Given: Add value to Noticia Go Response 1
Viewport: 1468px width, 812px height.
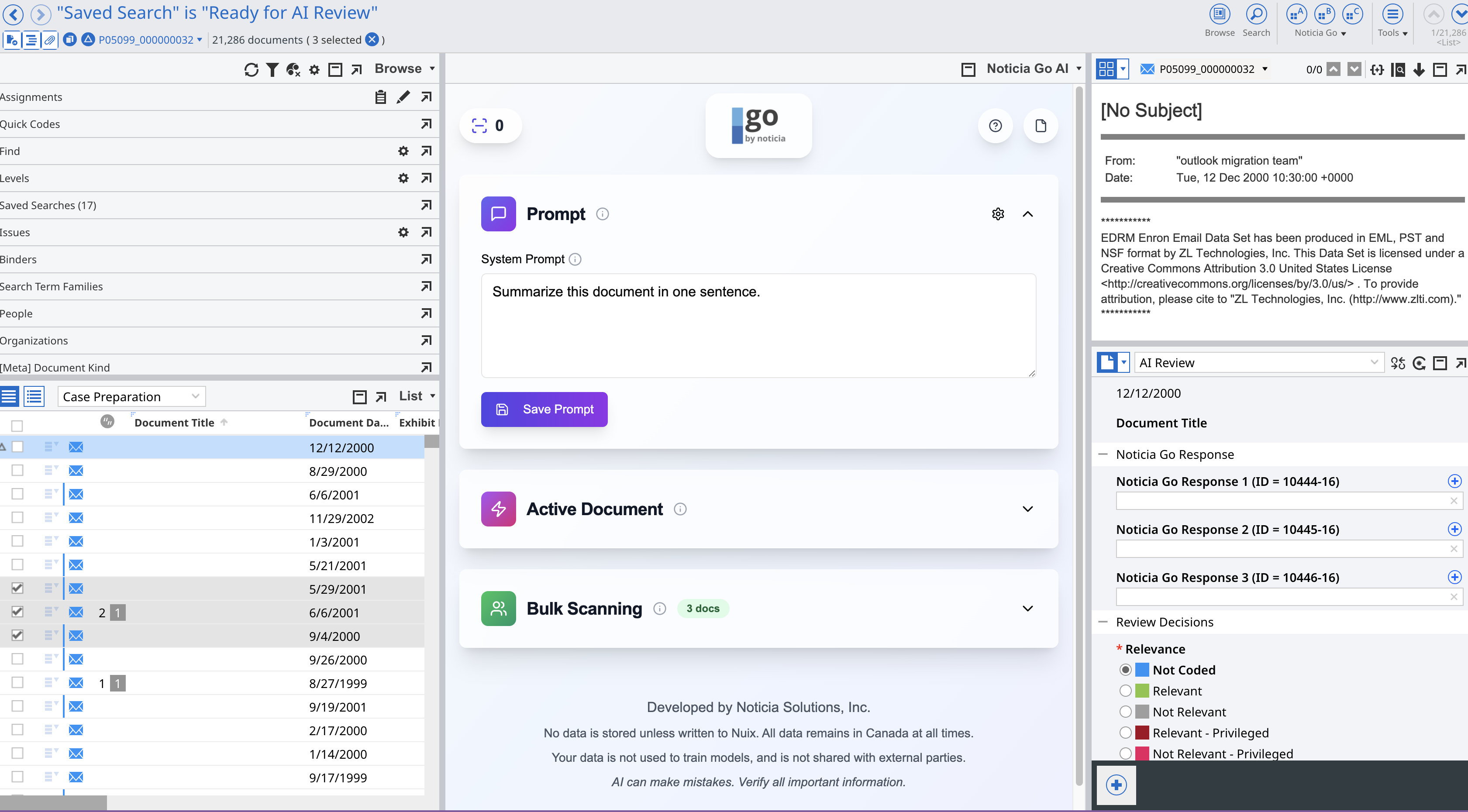Looking at the screenshot, I should coord(1454,481).
